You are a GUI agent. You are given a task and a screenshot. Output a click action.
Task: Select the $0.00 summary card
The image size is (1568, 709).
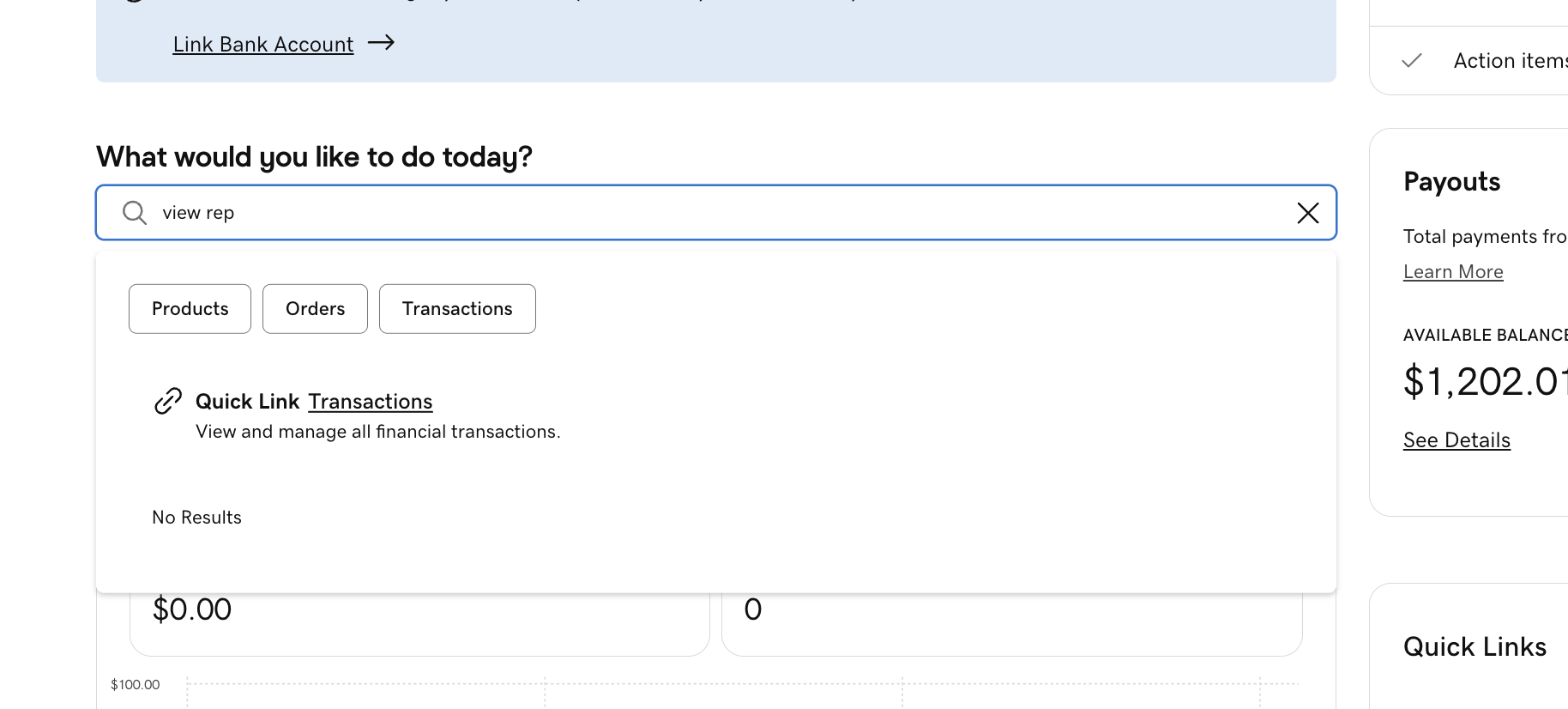click(x=419, y=624)
